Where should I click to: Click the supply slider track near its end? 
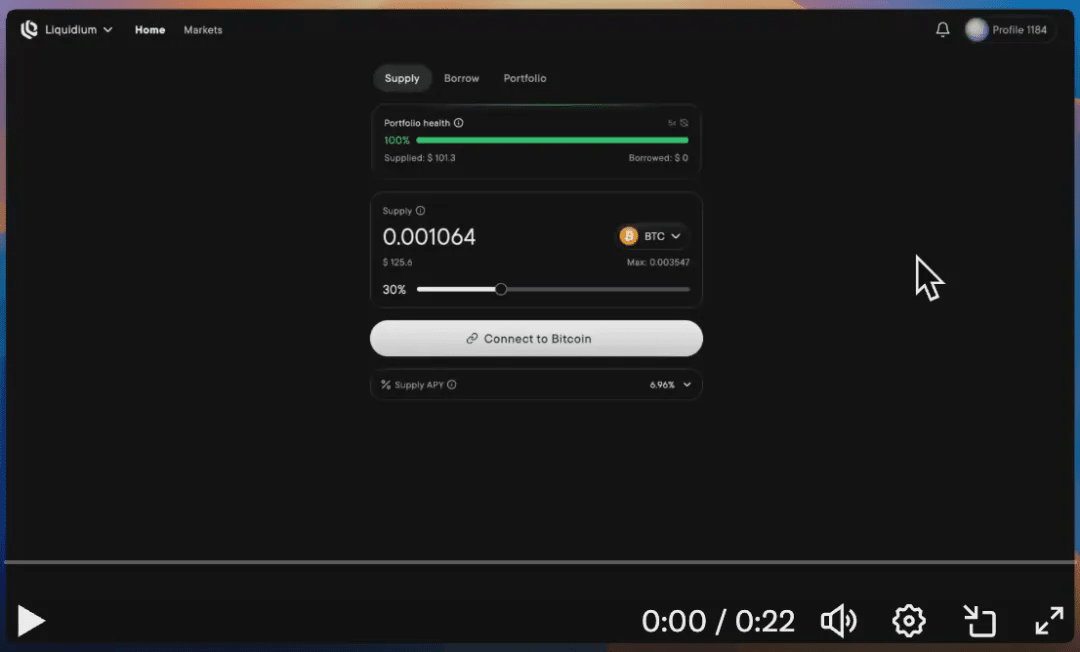(x=682, y=289)
